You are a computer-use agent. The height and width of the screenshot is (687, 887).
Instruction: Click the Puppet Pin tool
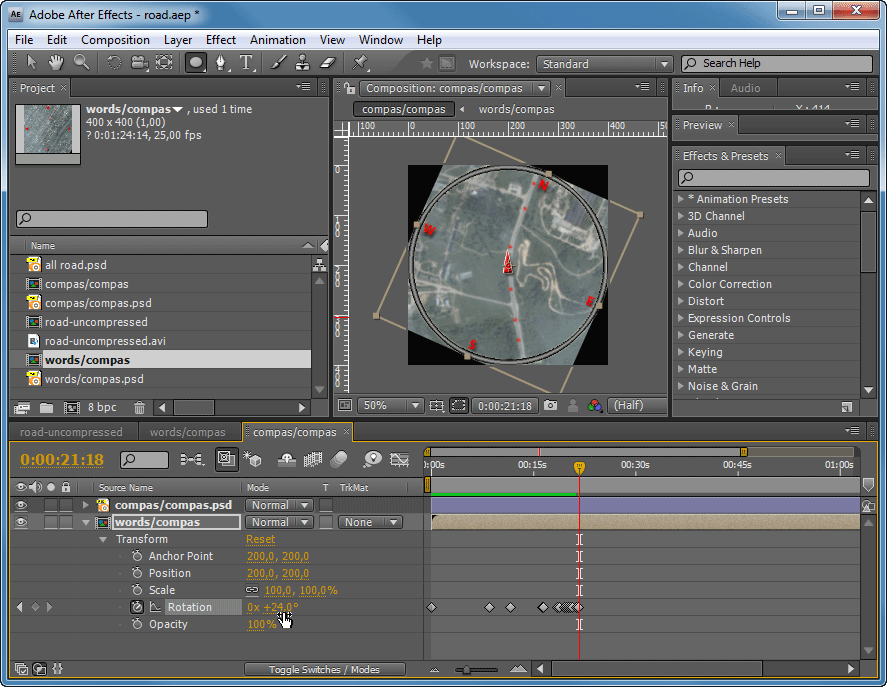point(361,63)
